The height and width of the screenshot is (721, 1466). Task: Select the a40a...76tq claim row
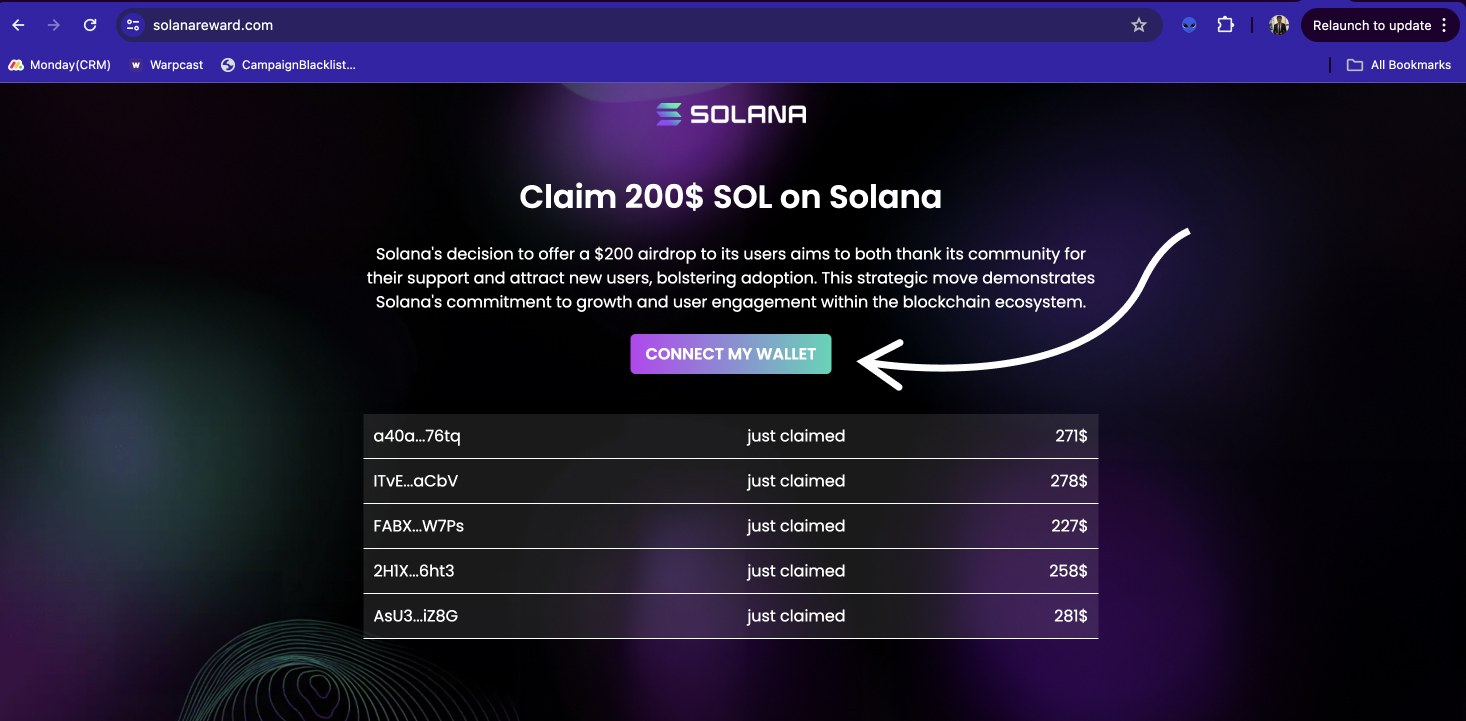coord(731,436)
